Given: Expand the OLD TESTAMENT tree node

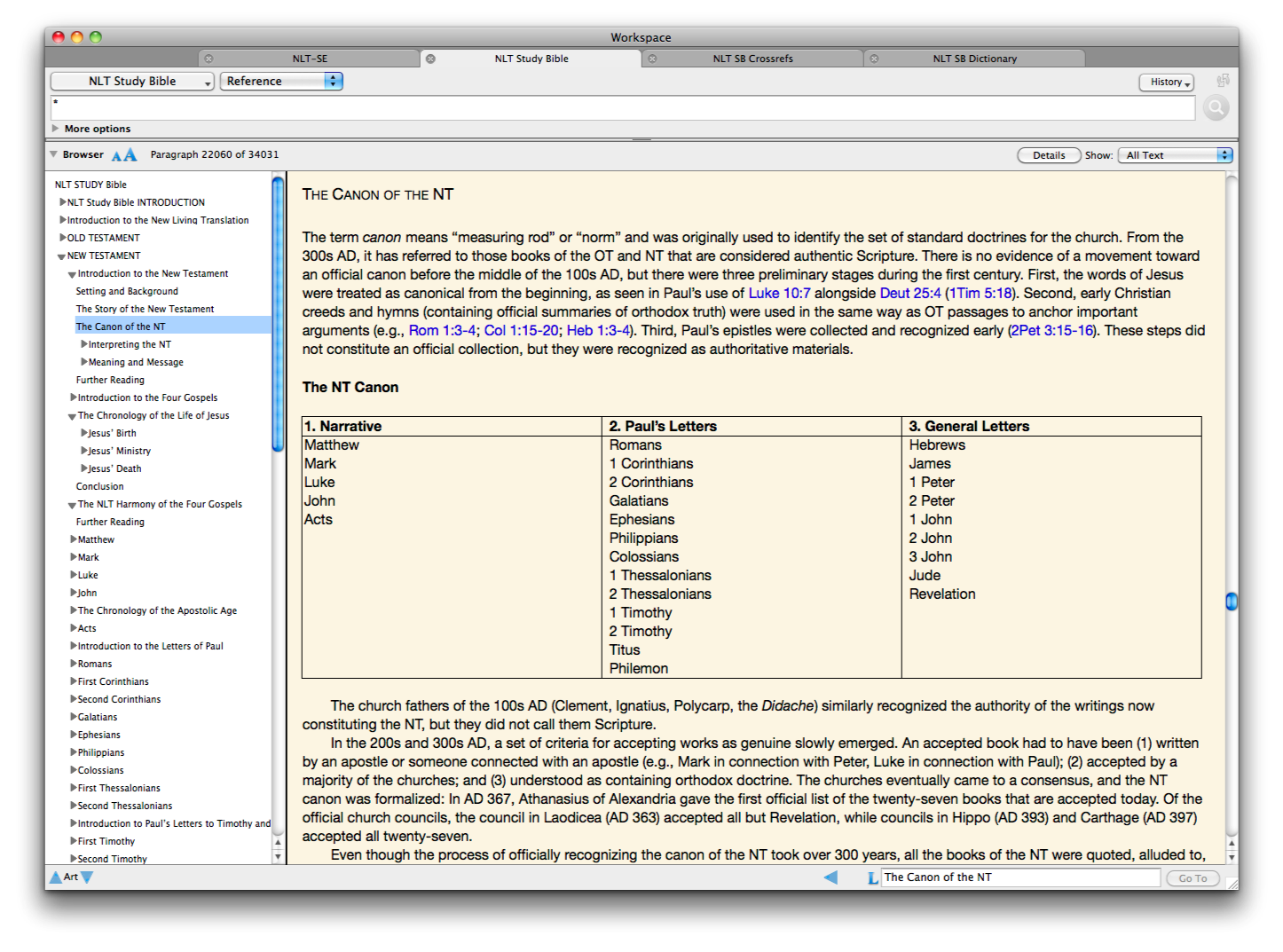Looking at the screenshot, I should click(x=62, y=238).
